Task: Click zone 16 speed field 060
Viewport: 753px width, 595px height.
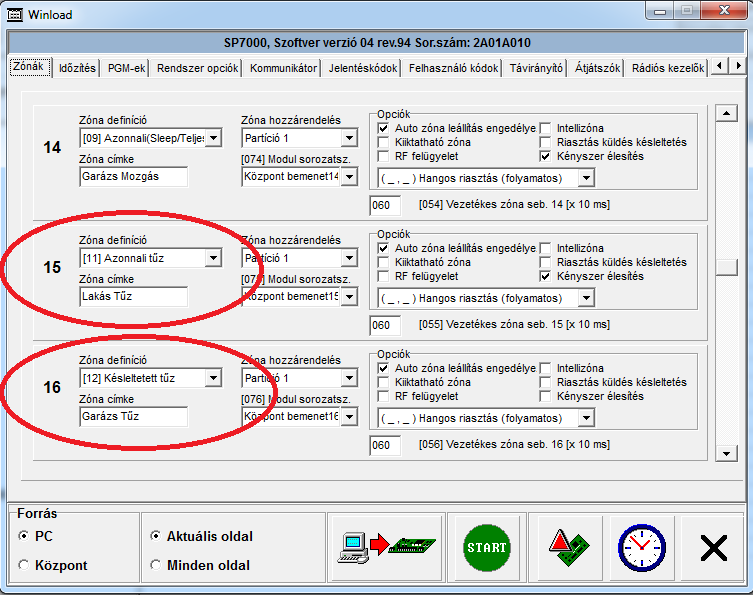Action: [385, 445]
